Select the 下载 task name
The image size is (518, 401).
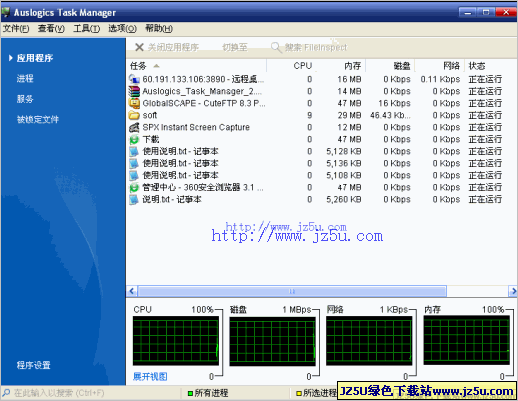[151, 139]
